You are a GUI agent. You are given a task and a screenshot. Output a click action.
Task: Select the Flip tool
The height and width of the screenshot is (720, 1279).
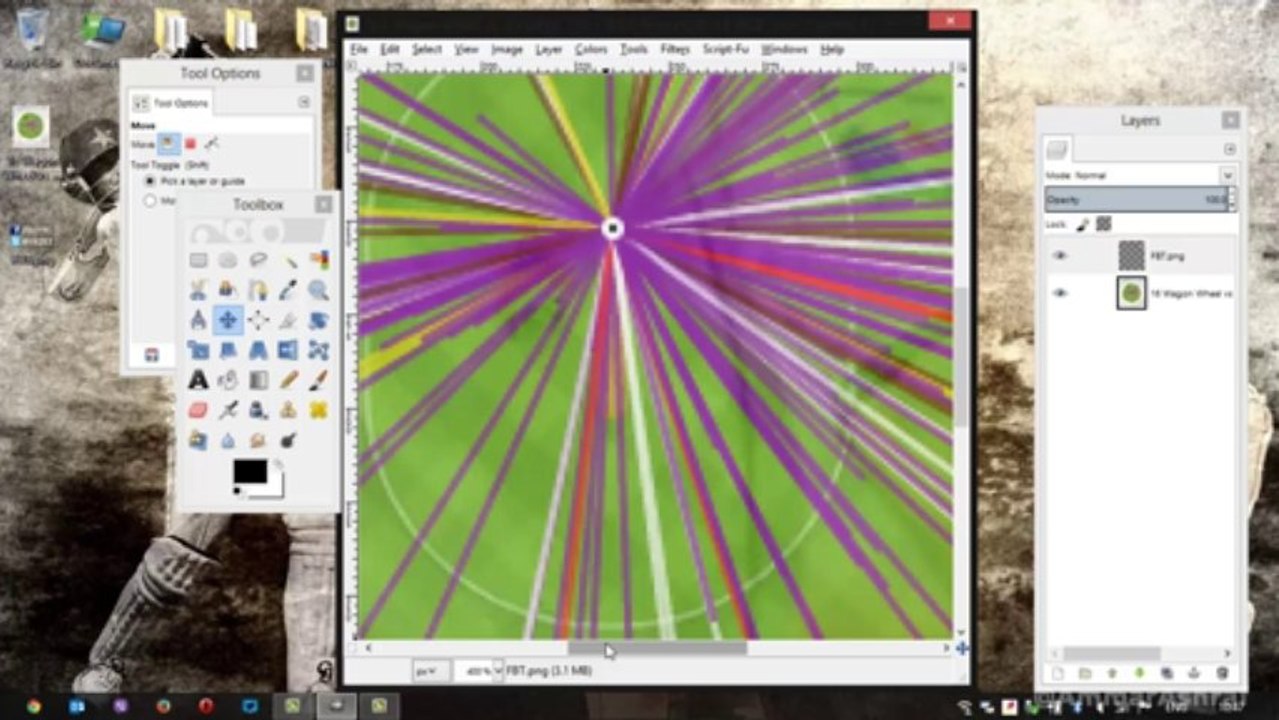288,350
